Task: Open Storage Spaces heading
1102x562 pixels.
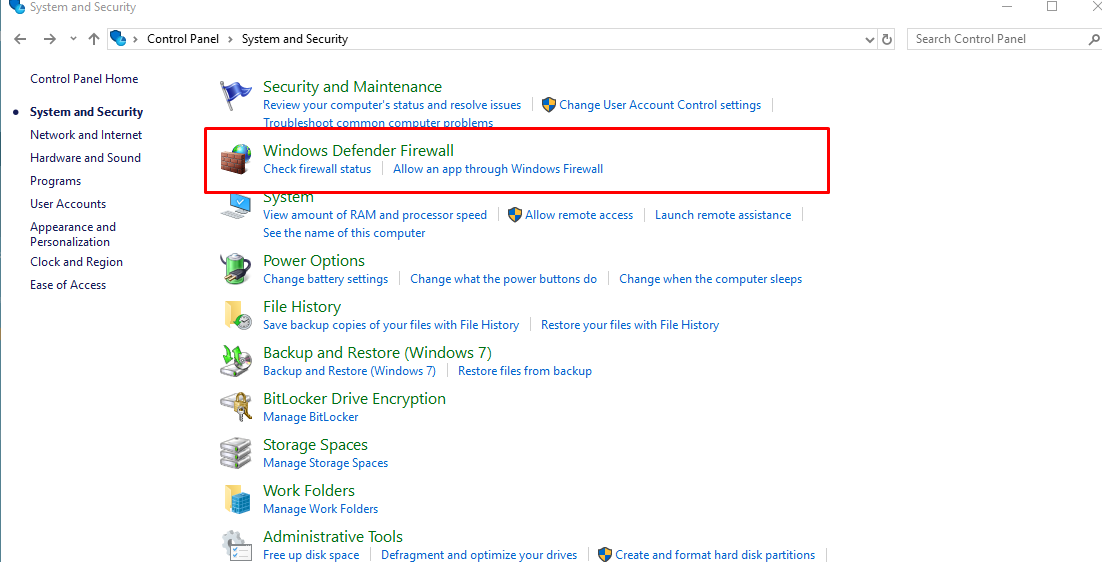Action: pos(315,445)
